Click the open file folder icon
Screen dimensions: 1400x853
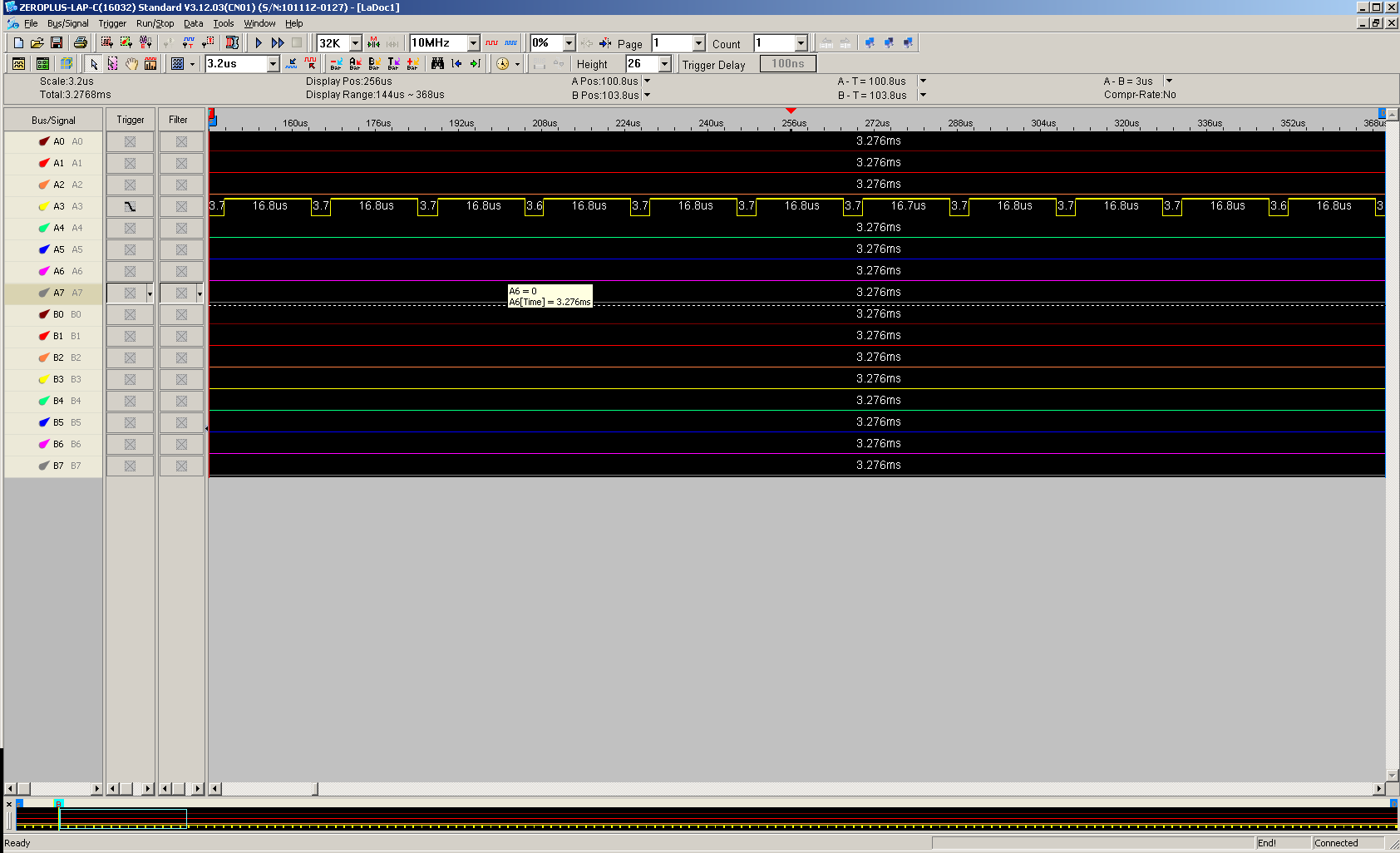point(37,43)
